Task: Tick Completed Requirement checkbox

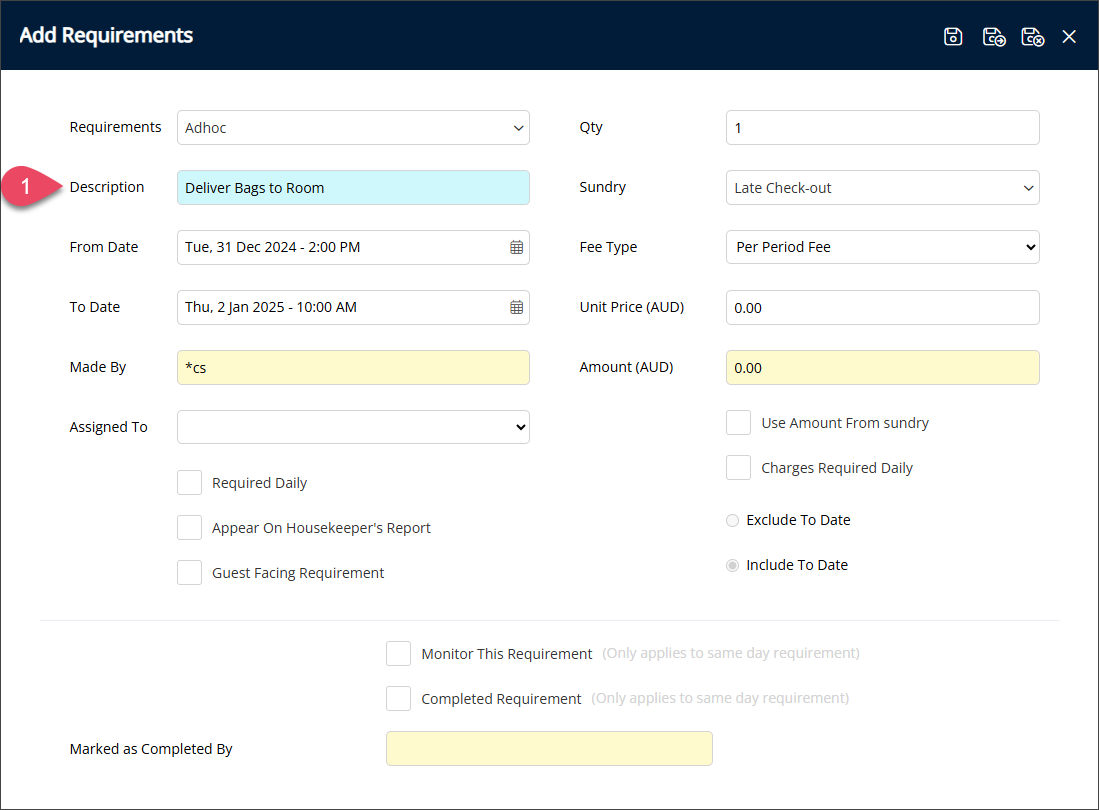Action: tap(398, 698)
